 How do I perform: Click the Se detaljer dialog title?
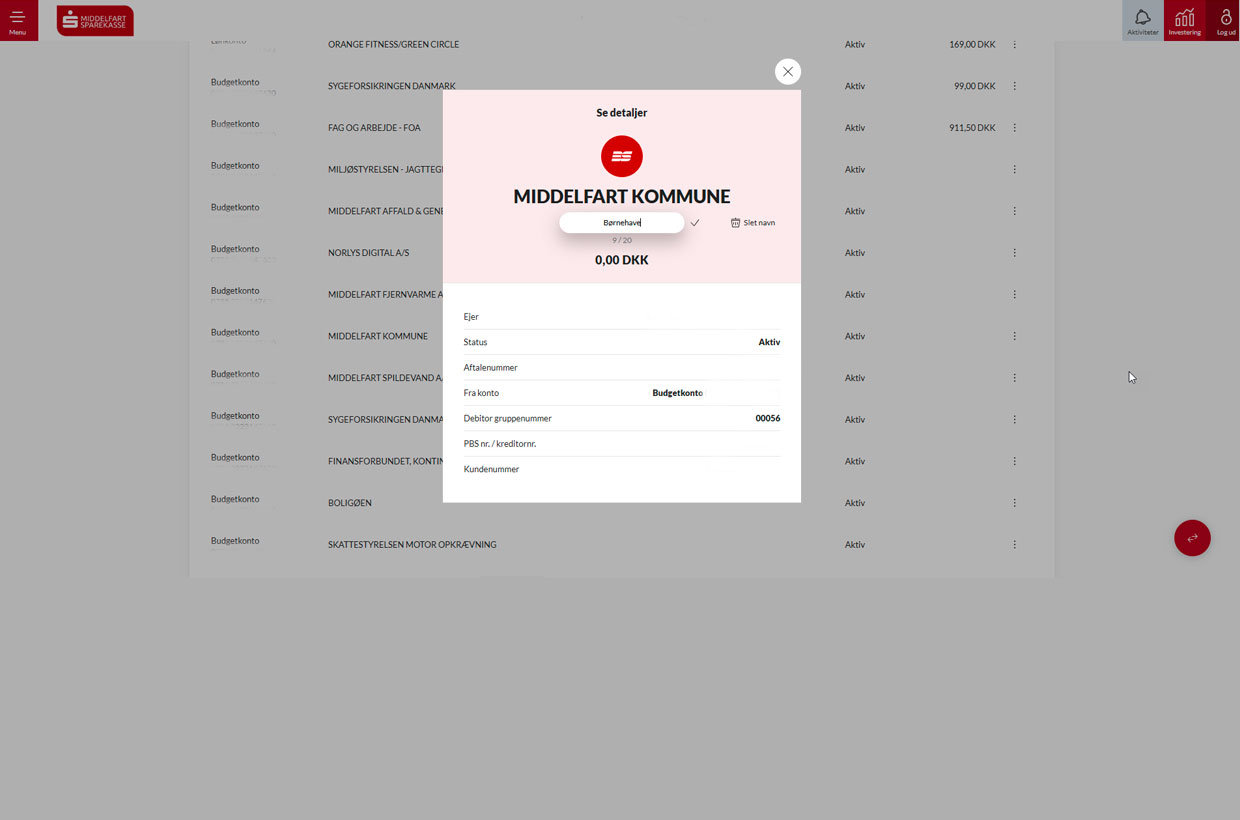coord(622,113)
